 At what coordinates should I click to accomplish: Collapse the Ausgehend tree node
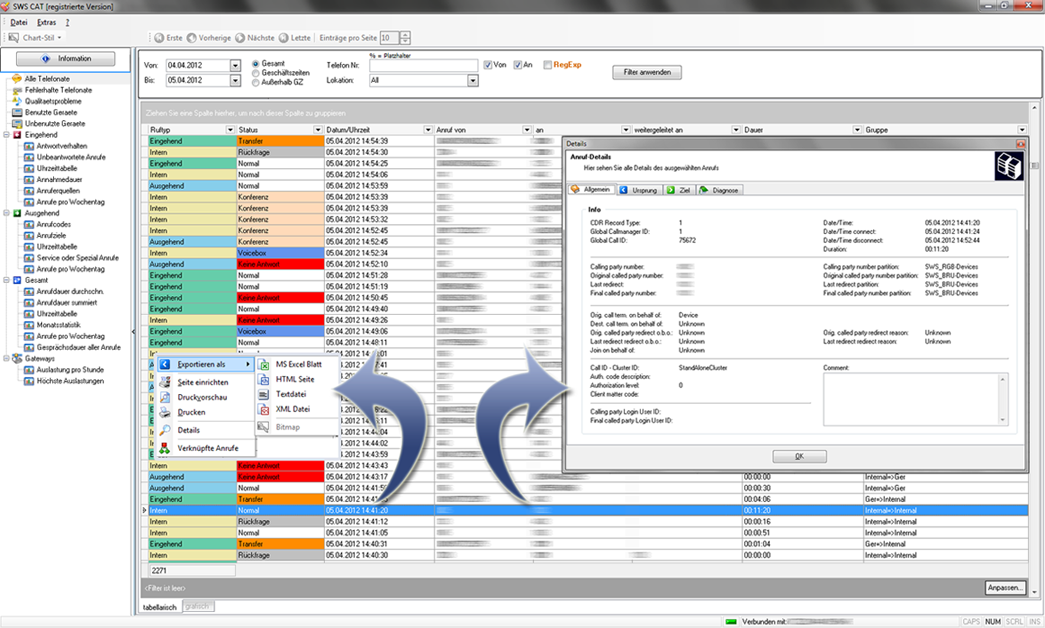pyautogui.click(x=7, y=213)
